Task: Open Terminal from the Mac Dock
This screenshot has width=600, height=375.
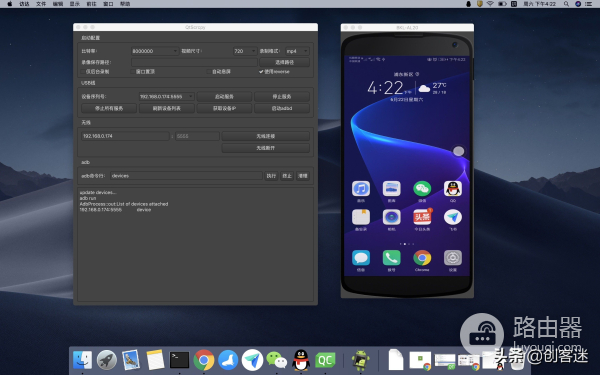Action: coord(179,360)
